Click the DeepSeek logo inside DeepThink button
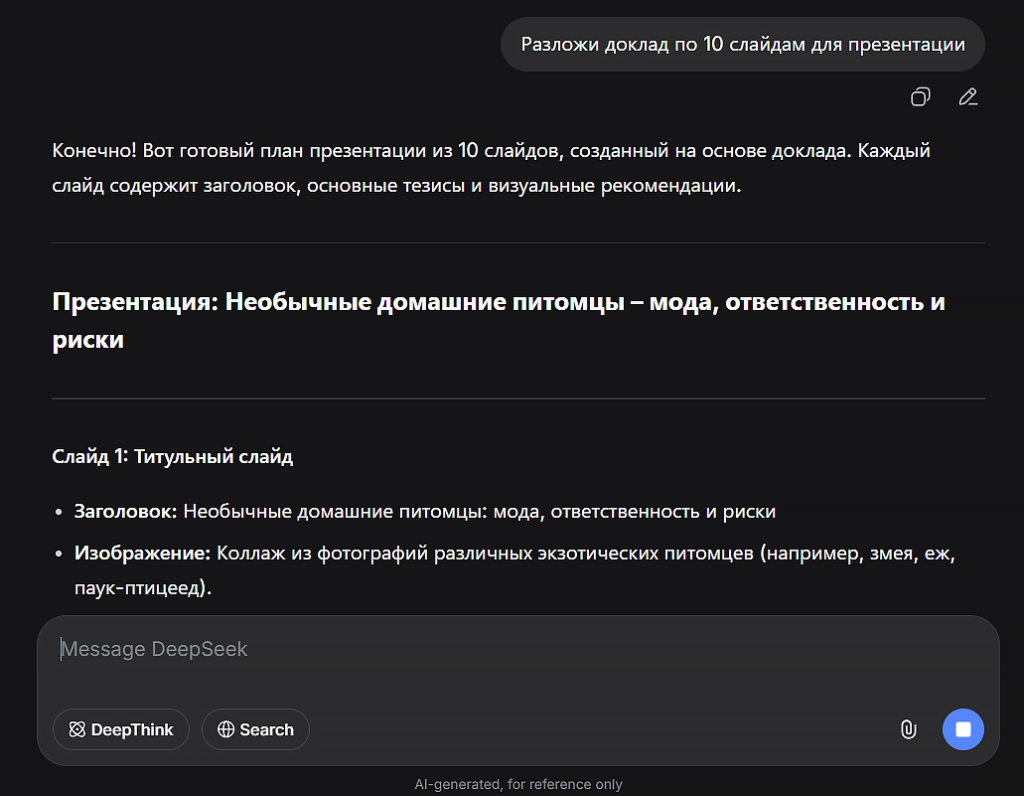 click(77, 729)
